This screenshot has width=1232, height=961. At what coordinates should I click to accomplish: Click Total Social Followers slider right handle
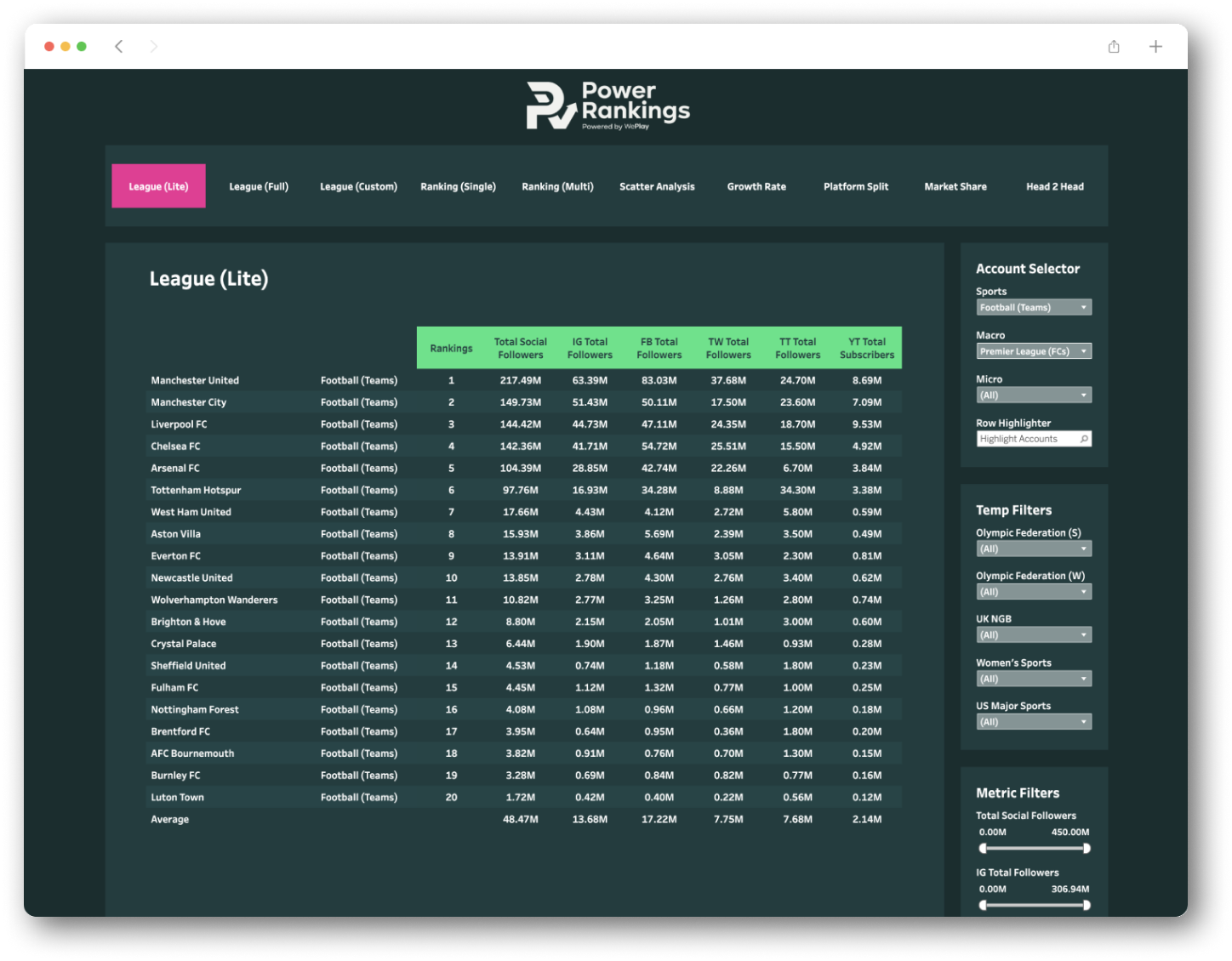click(1087, 848)
